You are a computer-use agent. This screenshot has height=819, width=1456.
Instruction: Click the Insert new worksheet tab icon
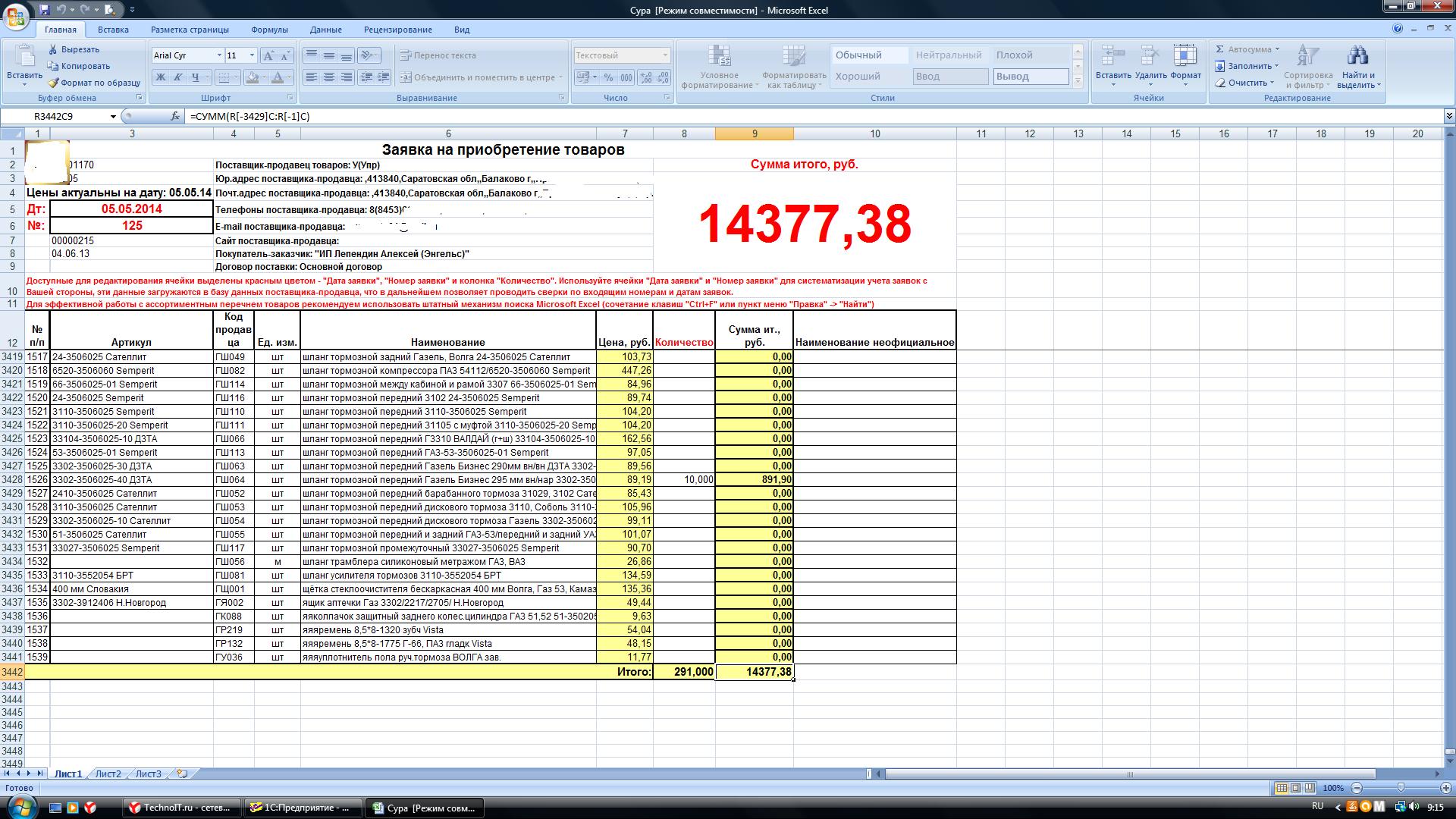coord(182,773)
